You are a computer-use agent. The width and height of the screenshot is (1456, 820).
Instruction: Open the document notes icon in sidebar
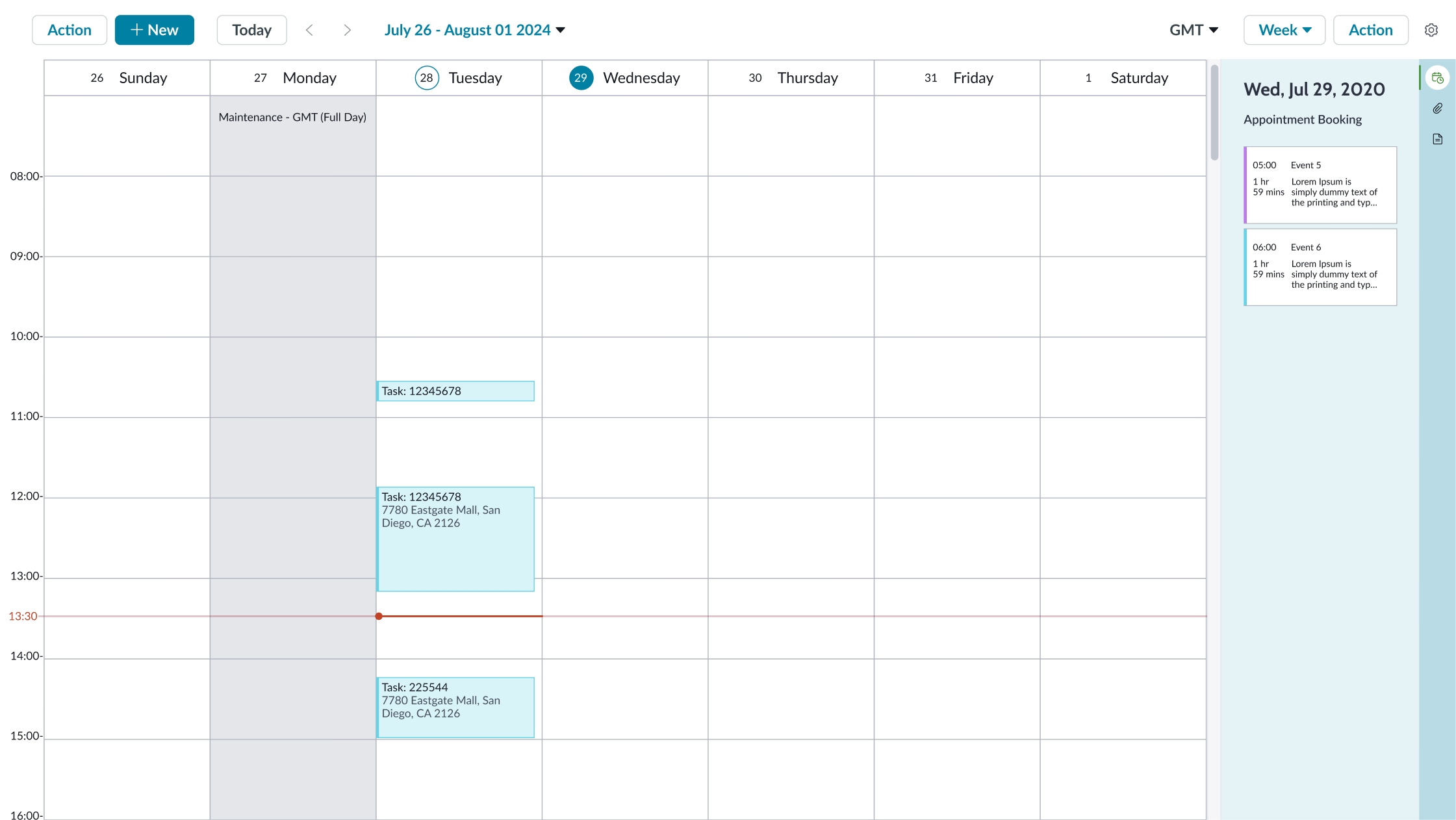tap(1437, 138)
